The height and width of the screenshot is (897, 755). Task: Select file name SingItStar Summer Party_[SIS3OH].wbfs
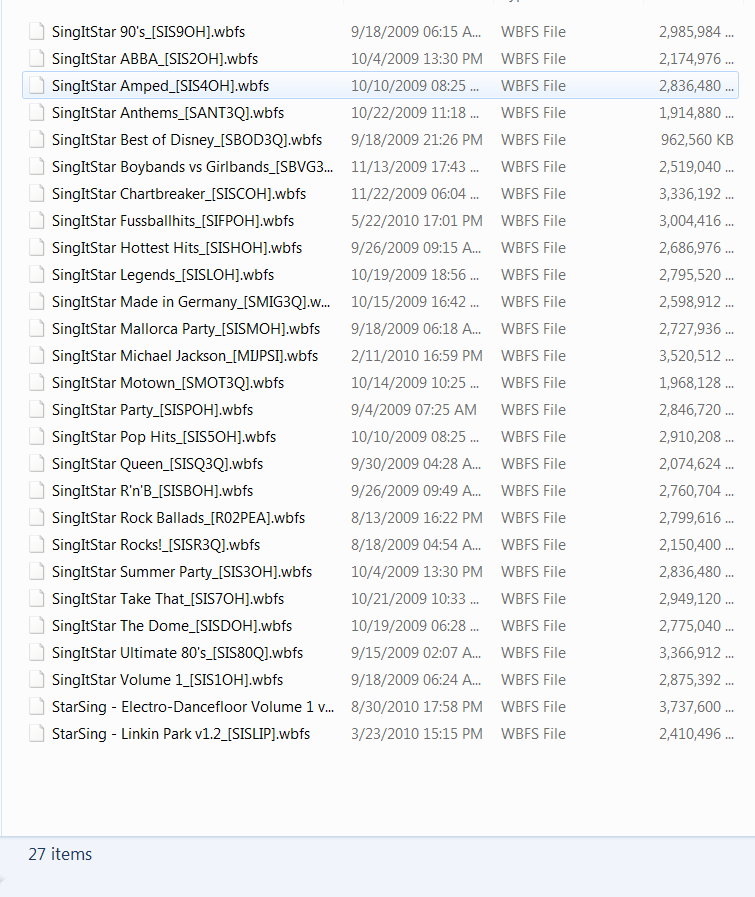pyautogui.click(x=182, y=572)
